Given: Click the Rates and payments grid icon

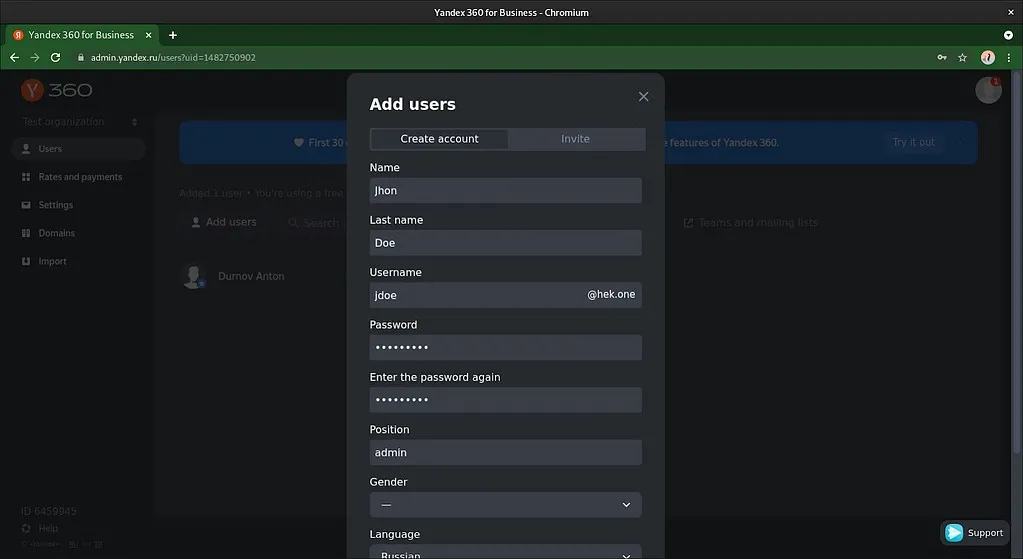Looking at the screenshot, I should click(26, 177).
